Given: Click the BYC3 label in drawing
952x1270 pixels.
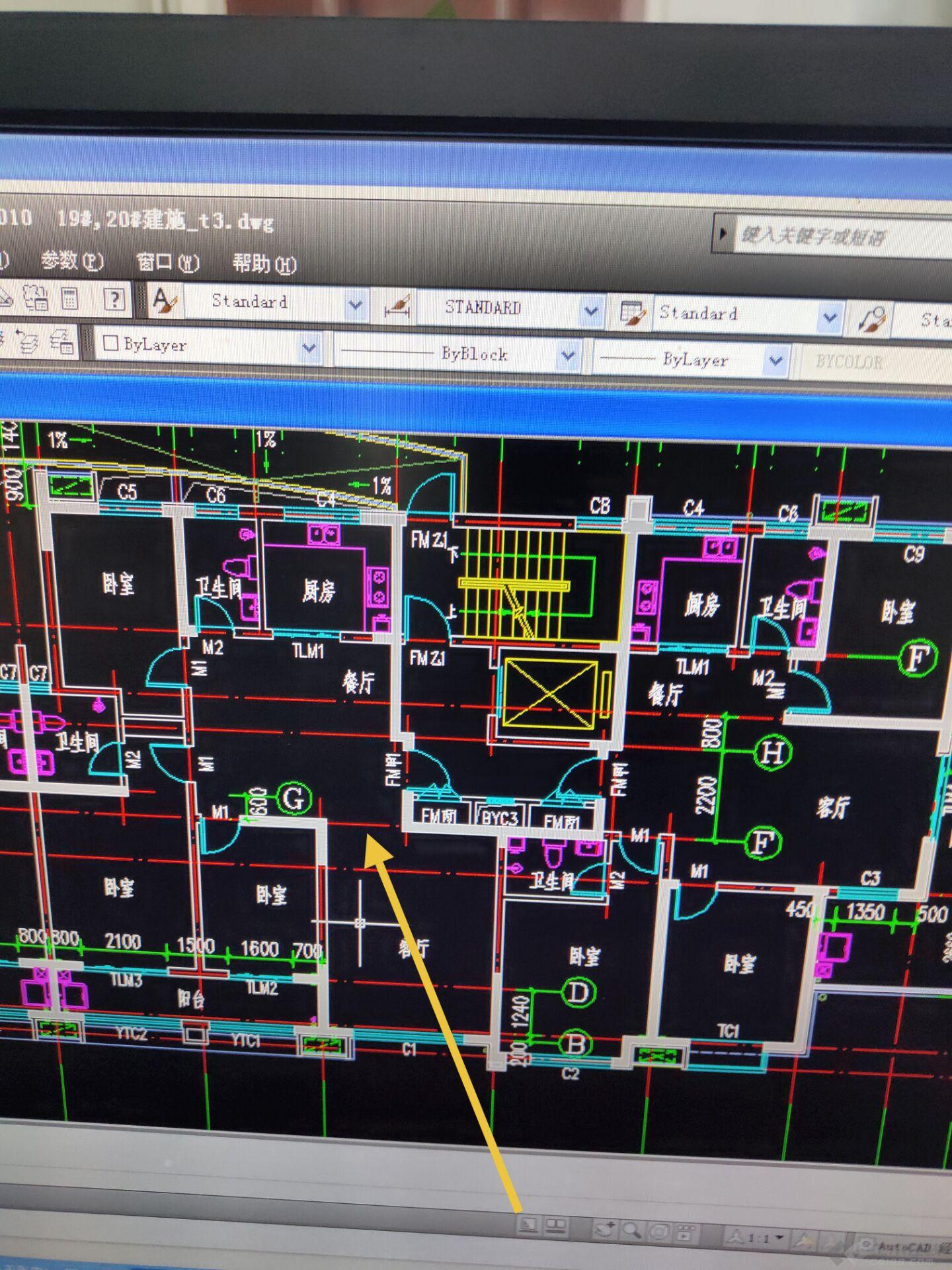Looking at the screenshot, I should (500, 818).
